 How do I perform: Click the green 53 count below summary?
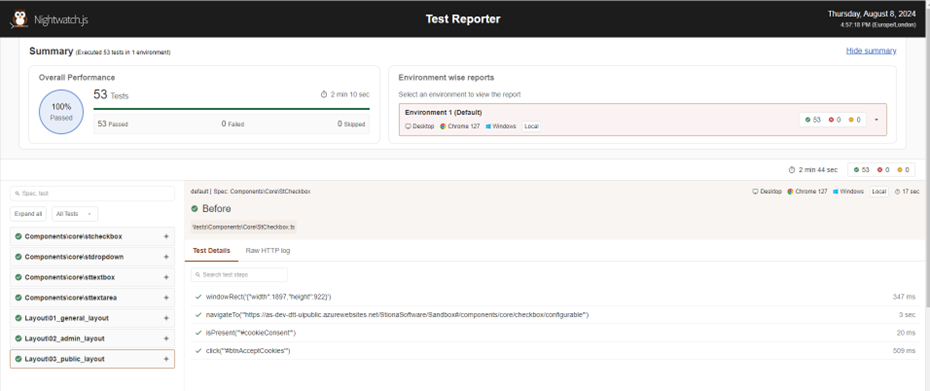point(861,170)
